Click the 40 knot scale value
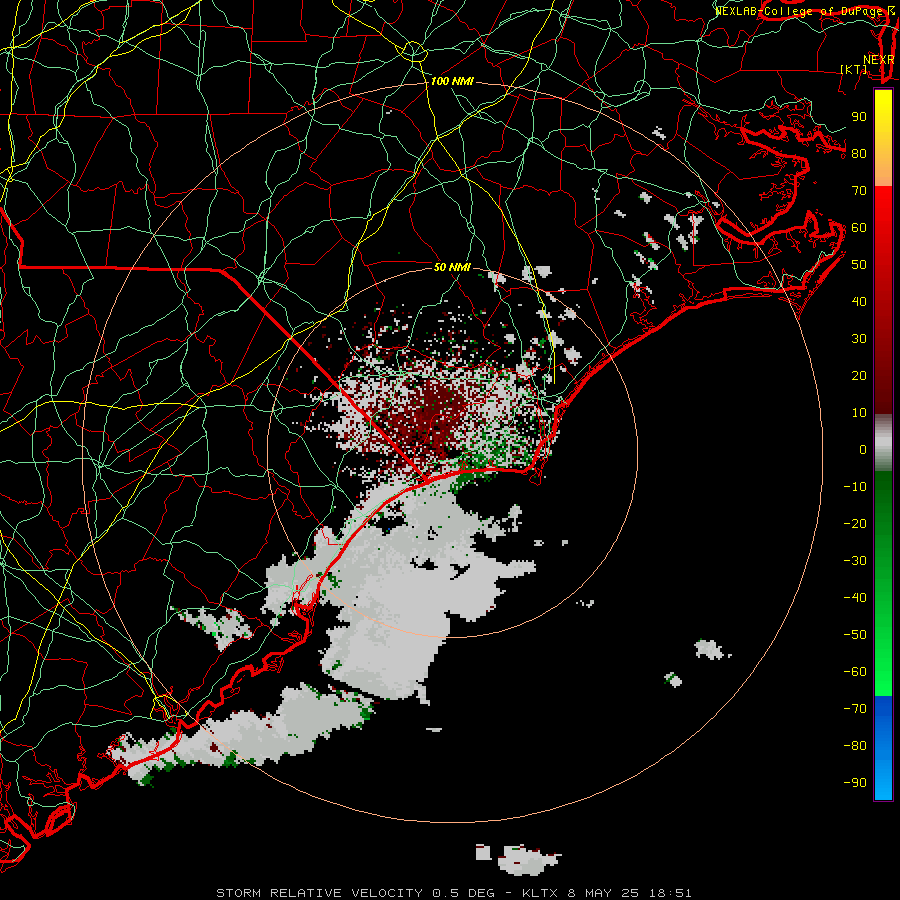This screenshot has height=900, width=900. pyautogui.click(x=859, y=302)
